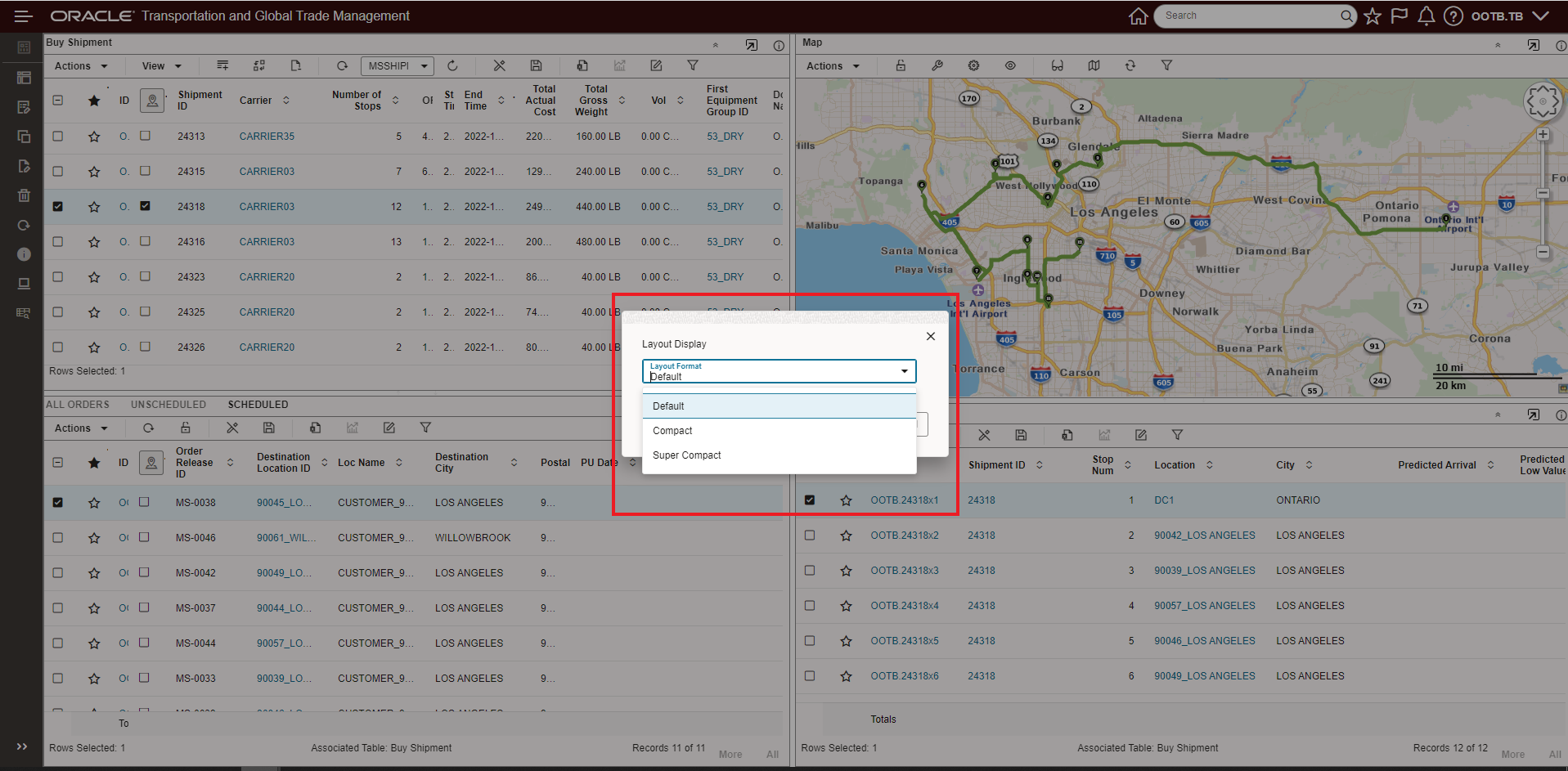Open the Layout Format dropdown field
Viewport: 1568px width, 771px height.
(x=778, y=372)
